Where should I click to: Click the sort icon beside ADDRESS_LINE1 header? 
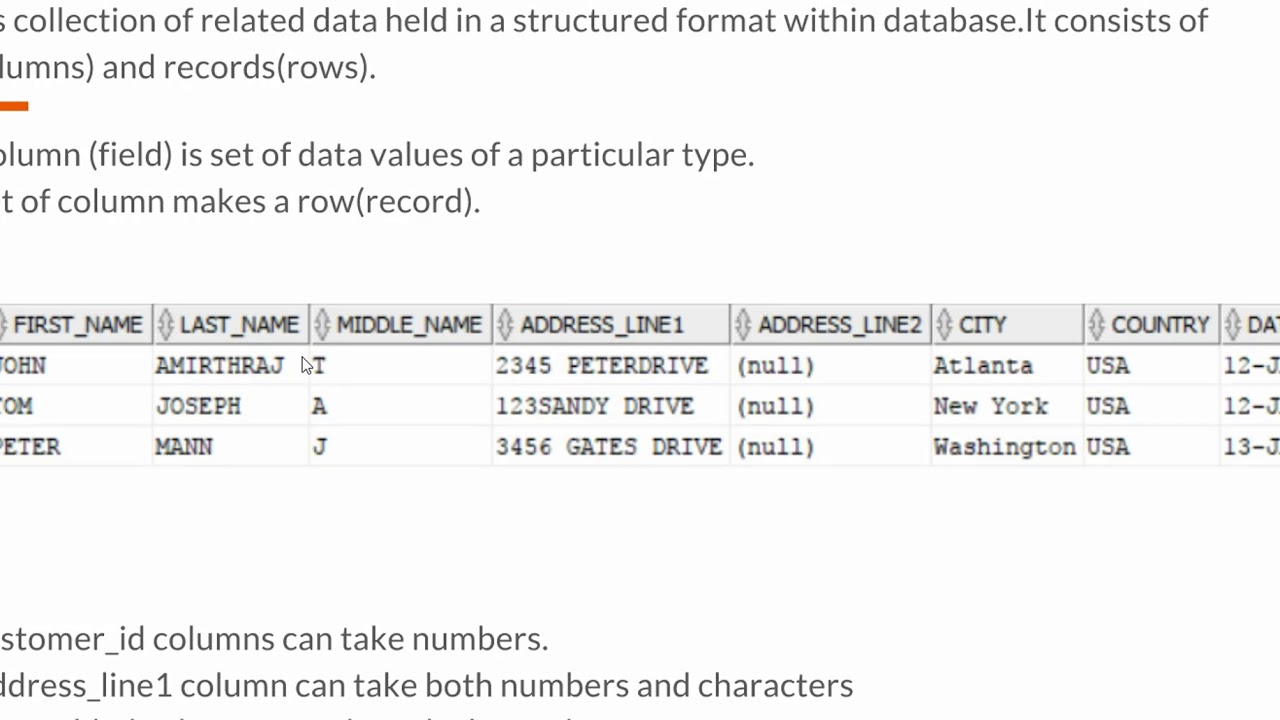pyautogui.click(x=506, y=325)
